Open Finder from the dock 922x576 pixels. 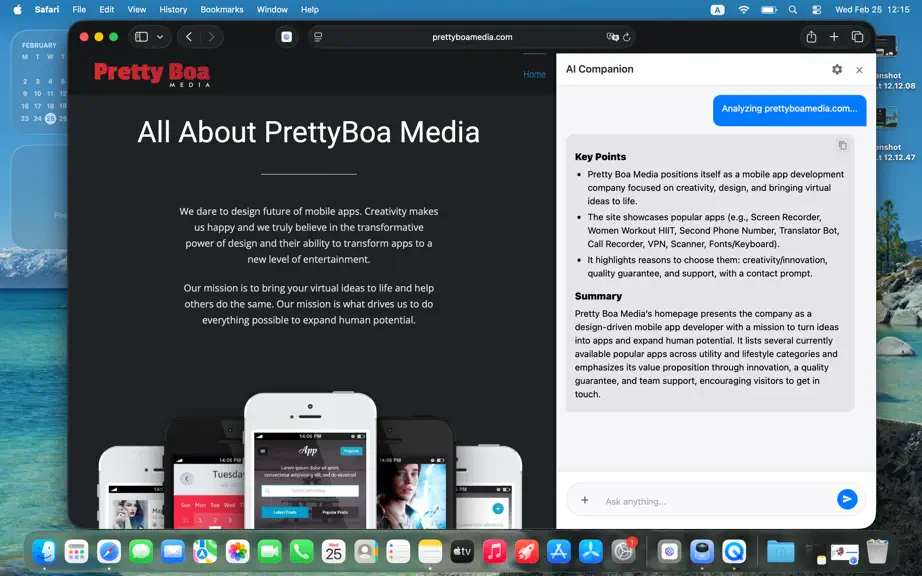pyautogui.click(x=44, y=551)
